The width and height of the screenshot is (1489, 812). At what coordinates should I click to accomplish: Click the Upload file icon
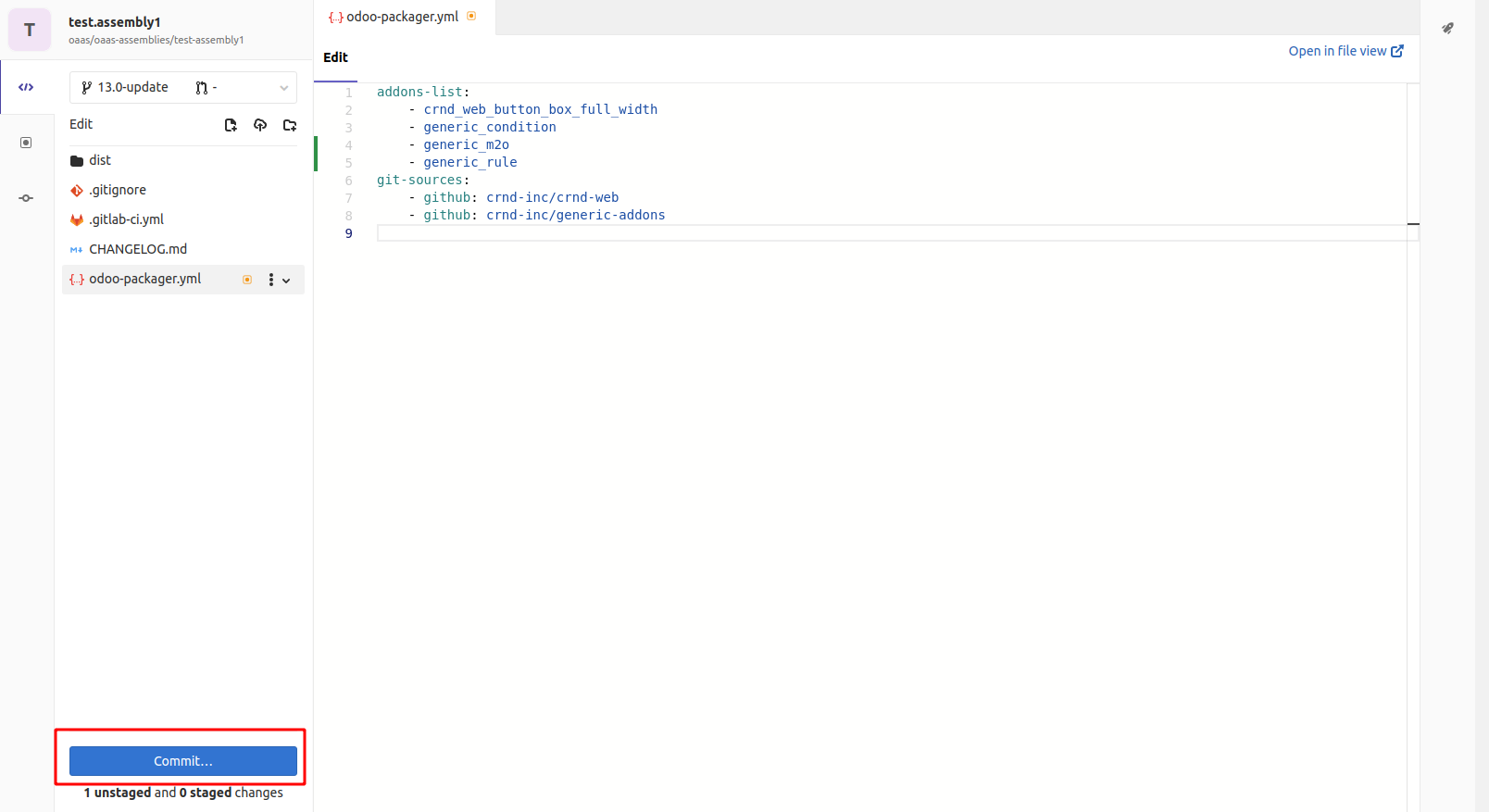pos(260,125)
